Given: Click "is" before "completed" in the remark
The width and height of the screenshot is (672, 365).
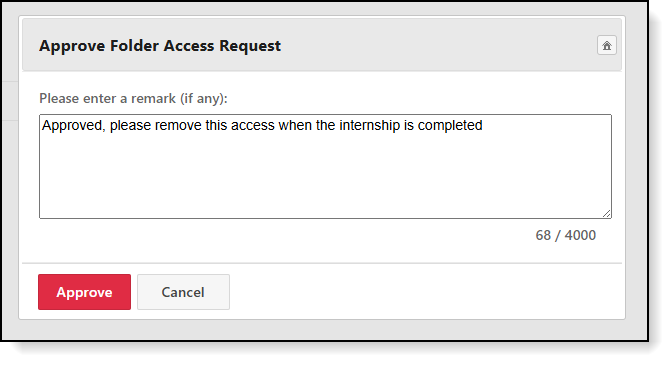Looking at the screenshot, I should click(408, 126).
